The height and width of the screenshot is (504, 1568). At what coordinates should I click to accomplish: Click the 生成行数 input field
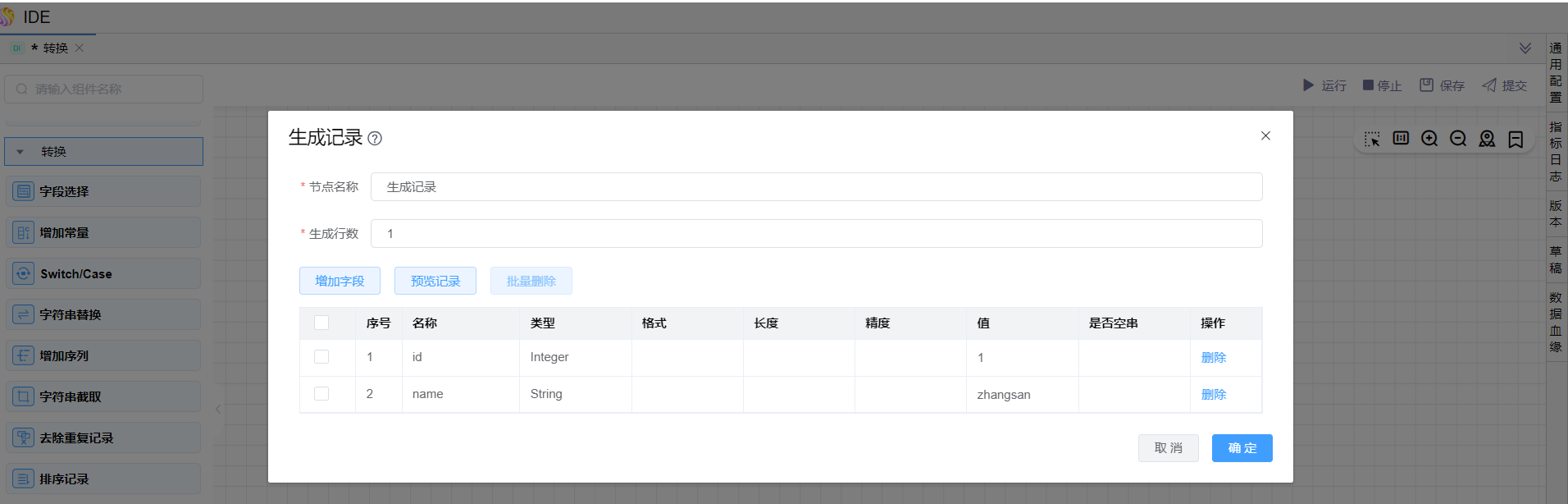(x=816, y=234)
